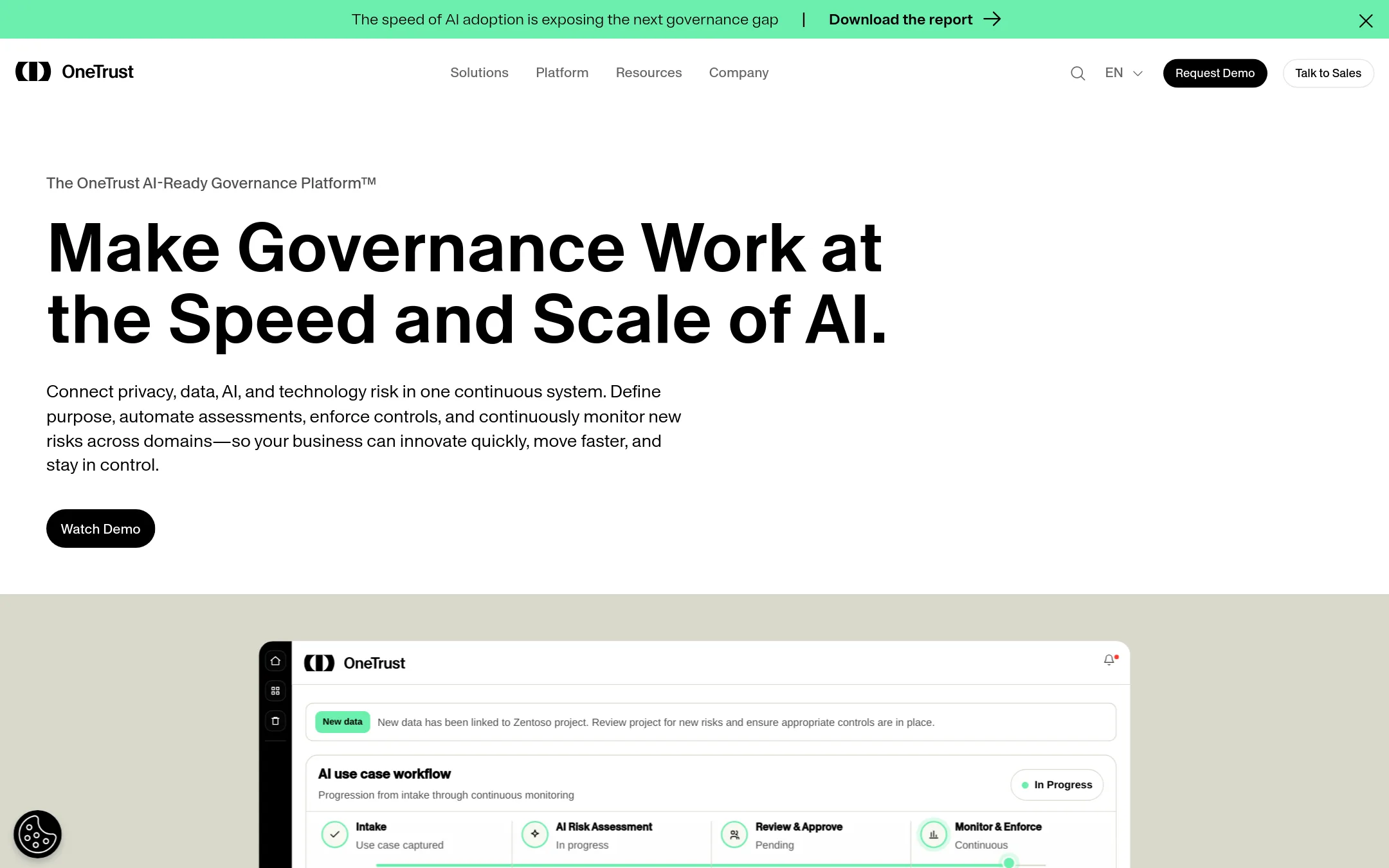1389x868 pixels.
Task: Click the AI Risk Assessment step icon
Action: (x=534, y=835)
